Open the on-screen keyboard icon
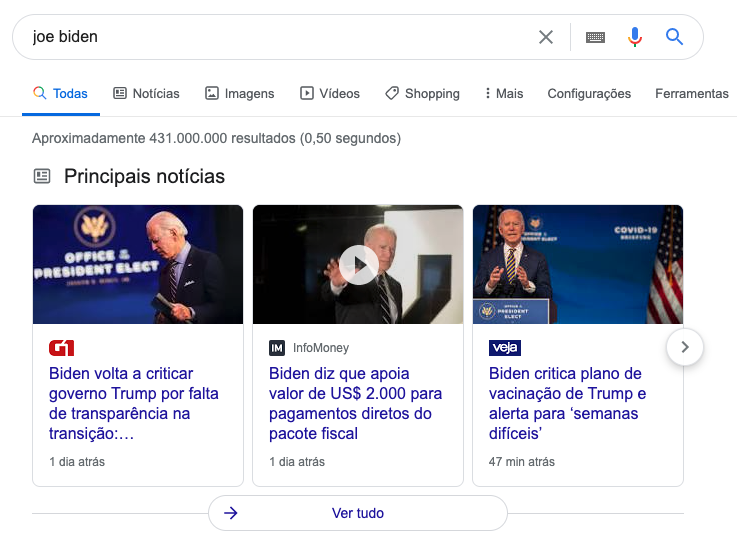The image size is (737, 550). (595, 37)
